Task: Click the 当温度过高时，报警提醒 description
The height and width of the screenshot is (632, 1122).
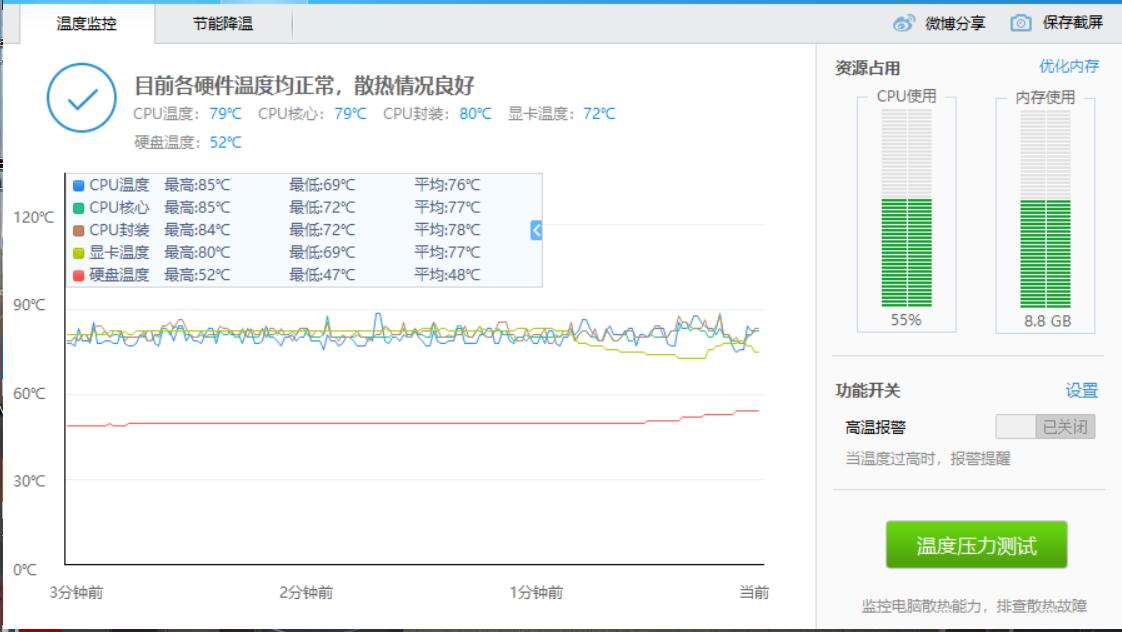Action: (x=927, y=459)
